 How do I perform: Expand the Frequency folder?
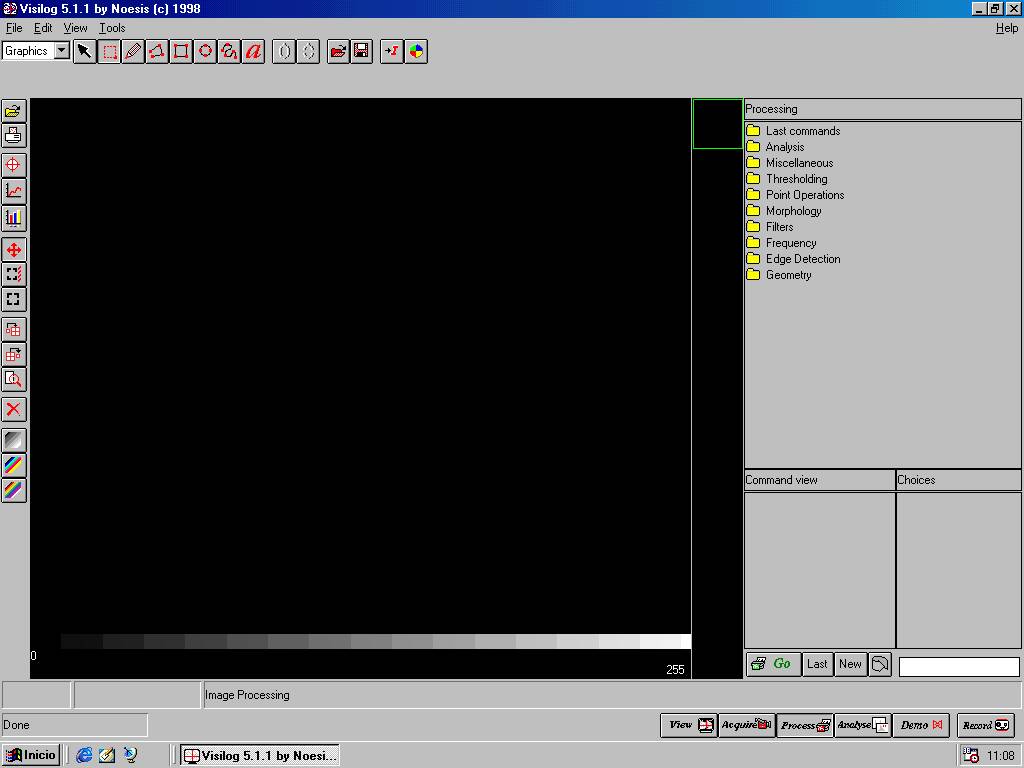click(782, 243)
